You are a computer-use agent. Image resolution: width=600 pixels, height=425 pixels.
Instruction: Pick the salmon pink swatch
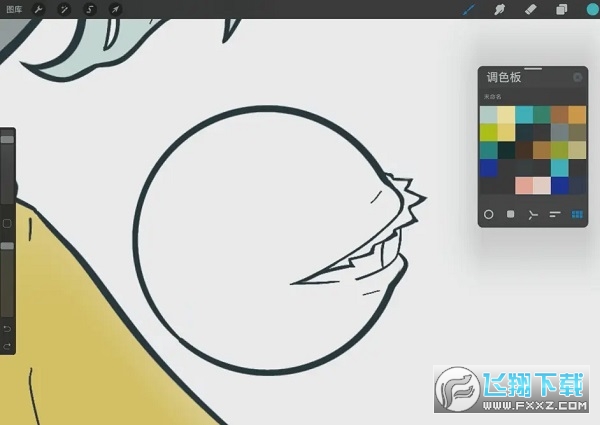pos(524,186)
